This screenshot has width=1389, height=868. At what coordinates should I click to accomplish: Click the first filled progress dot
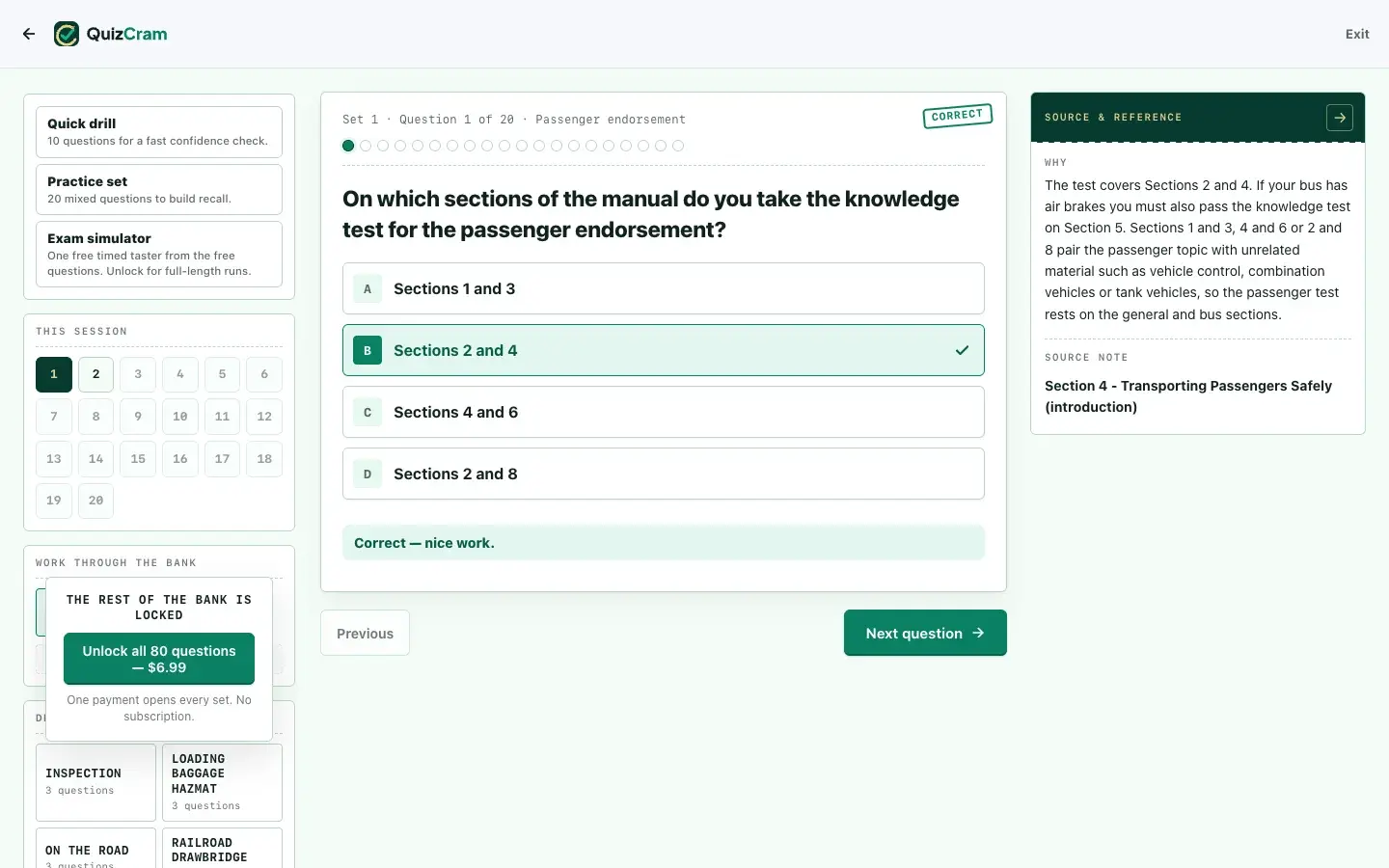348,146
